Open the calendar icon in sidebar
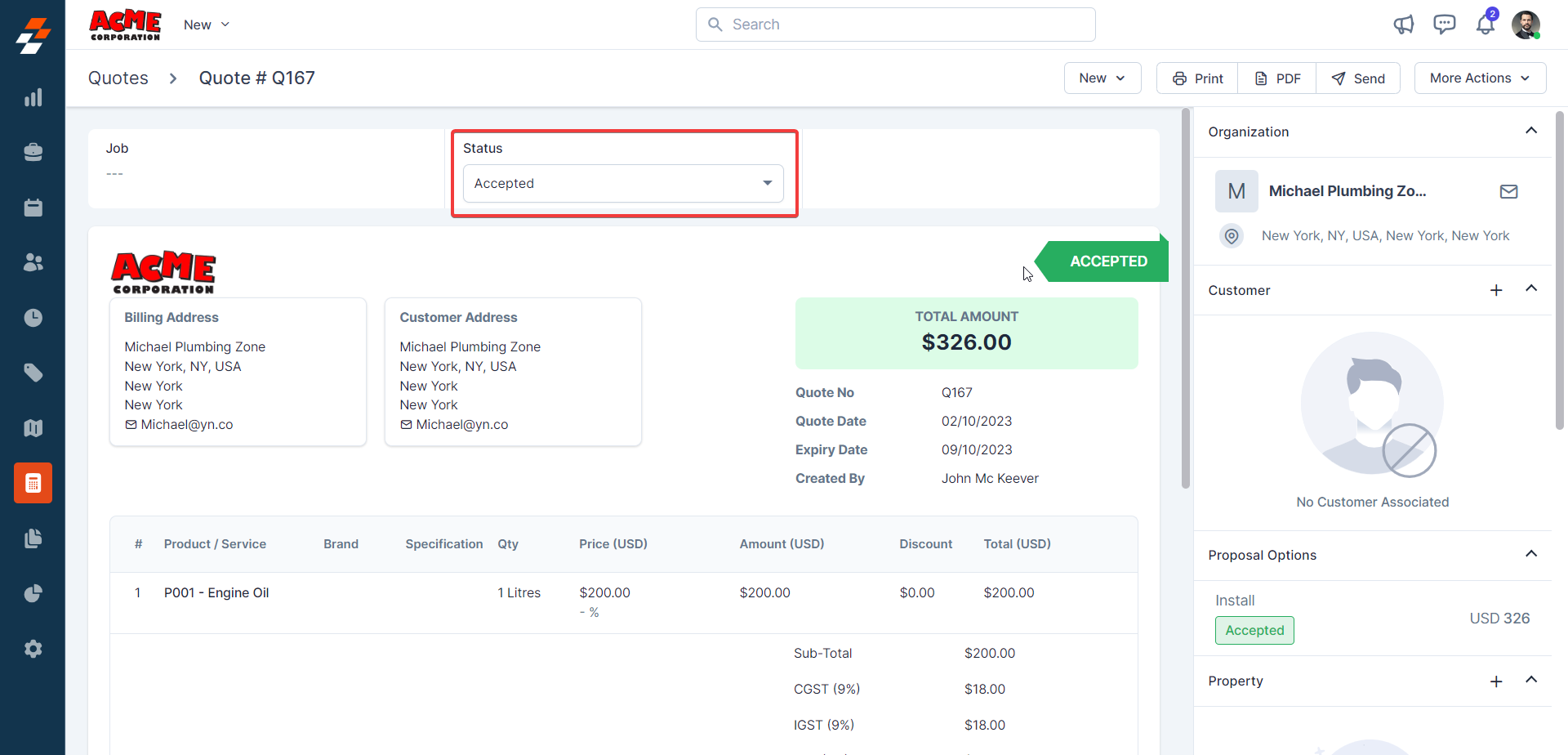 (33, 208)
